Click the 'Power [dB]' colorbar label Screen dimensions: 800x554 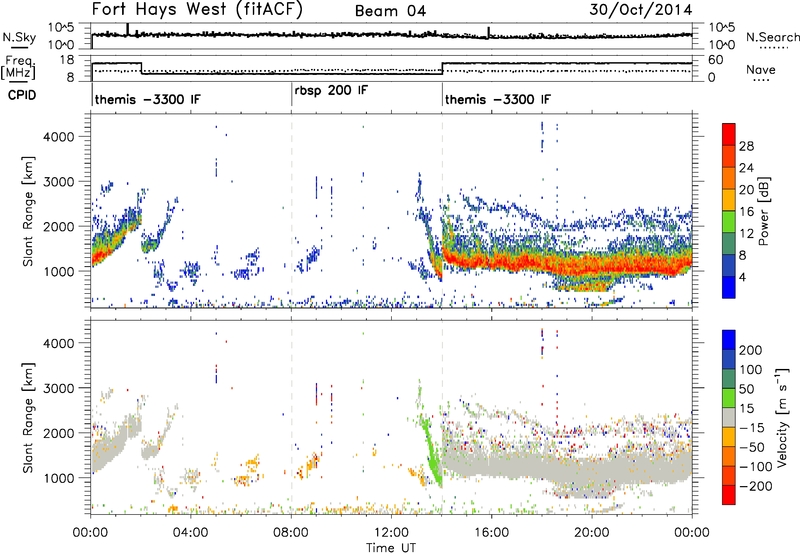click(x=763, y=211)
